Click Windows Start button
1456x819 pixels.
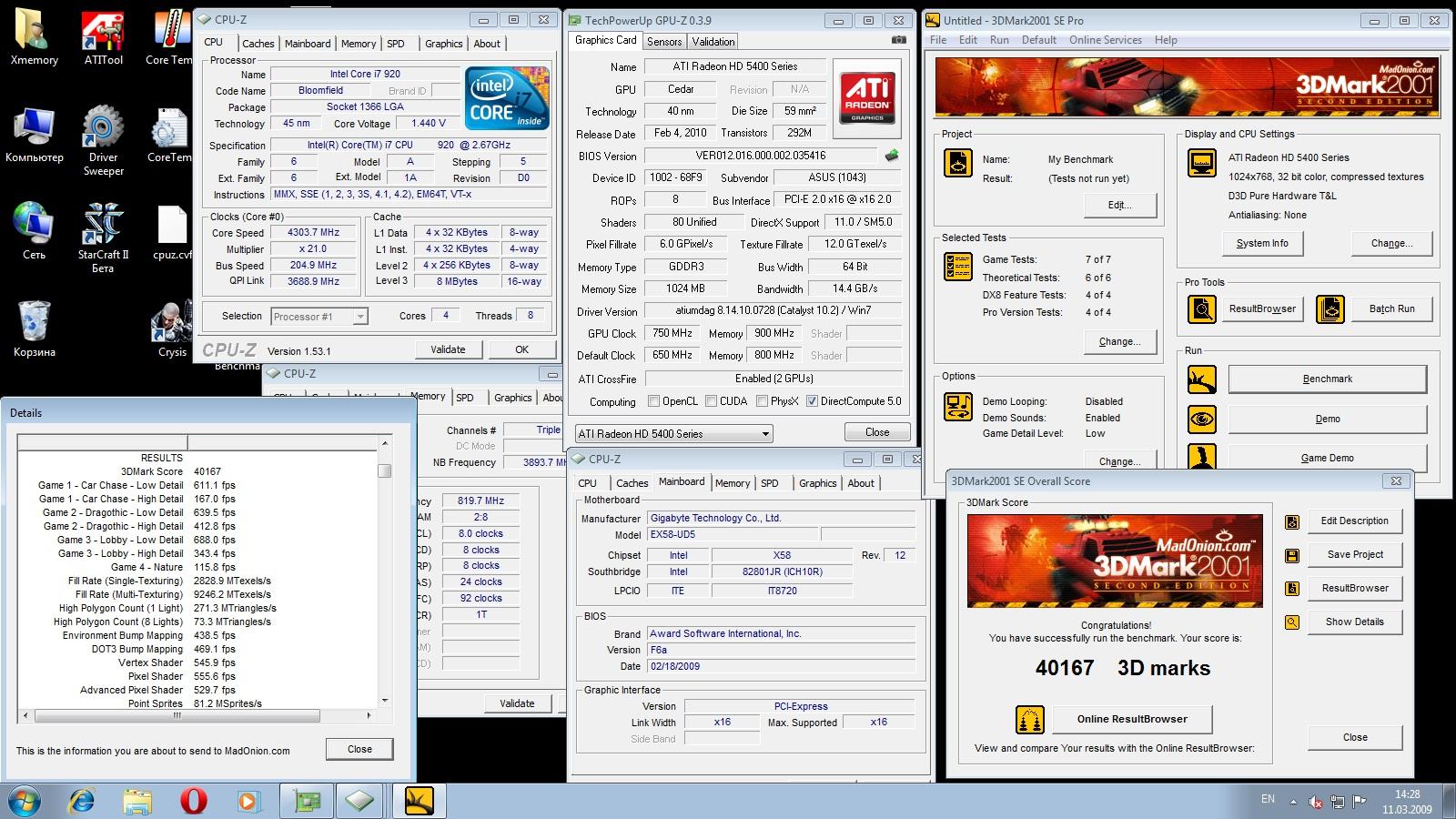point(25,801)
